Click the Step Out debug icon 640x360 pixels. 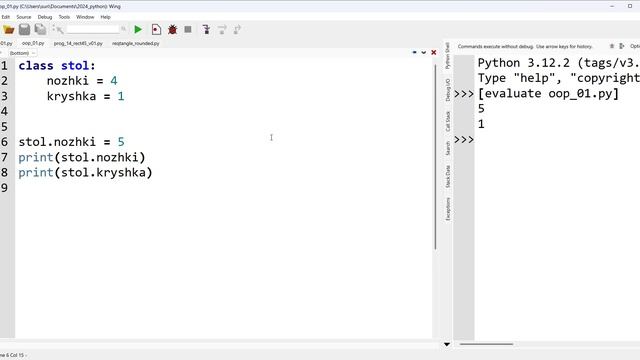237,29
